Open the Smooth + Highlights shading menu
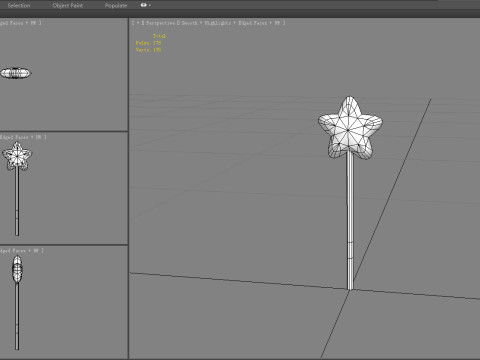Viewport: 480px width, 360px height. (206, 23)
